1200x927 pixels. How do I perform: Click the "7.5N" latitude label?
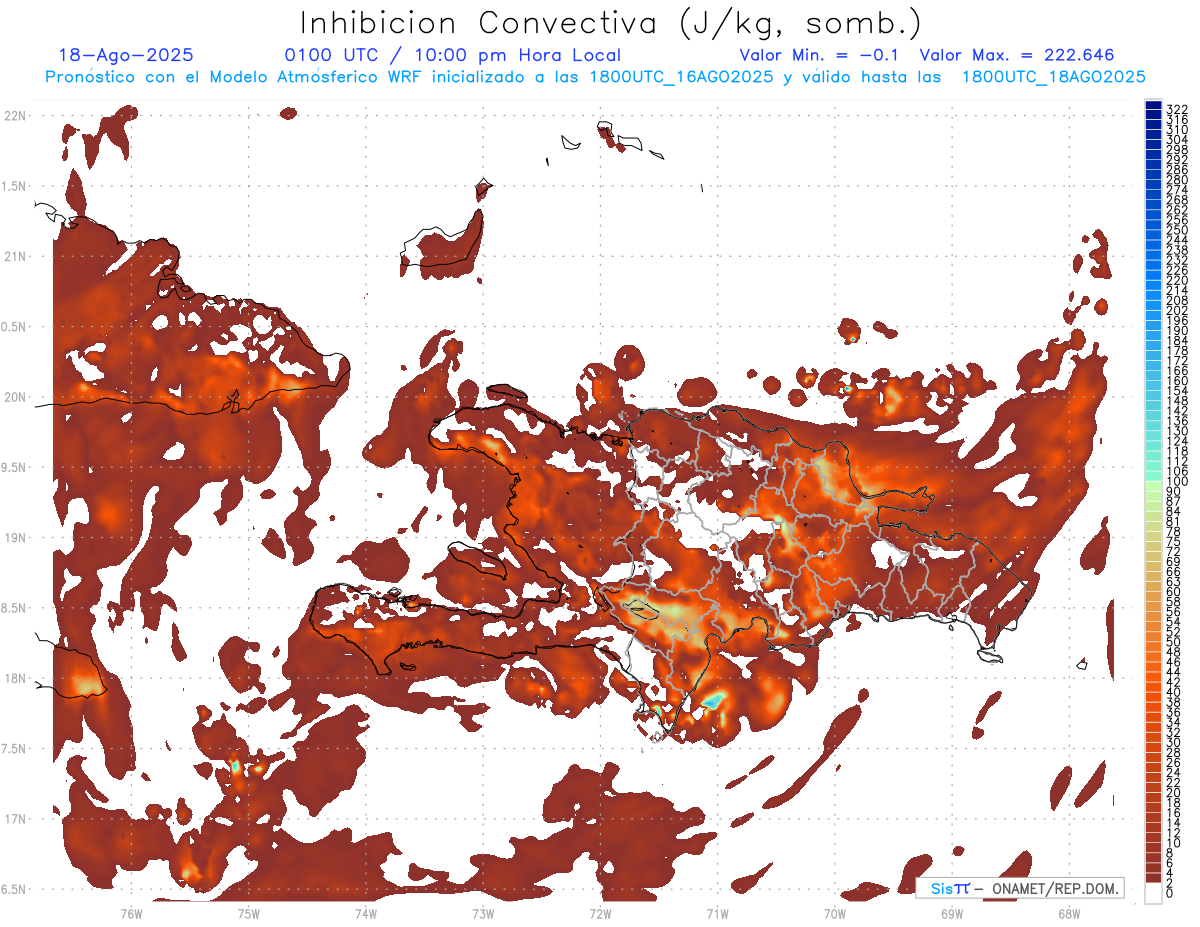click(x=14, y=749)
